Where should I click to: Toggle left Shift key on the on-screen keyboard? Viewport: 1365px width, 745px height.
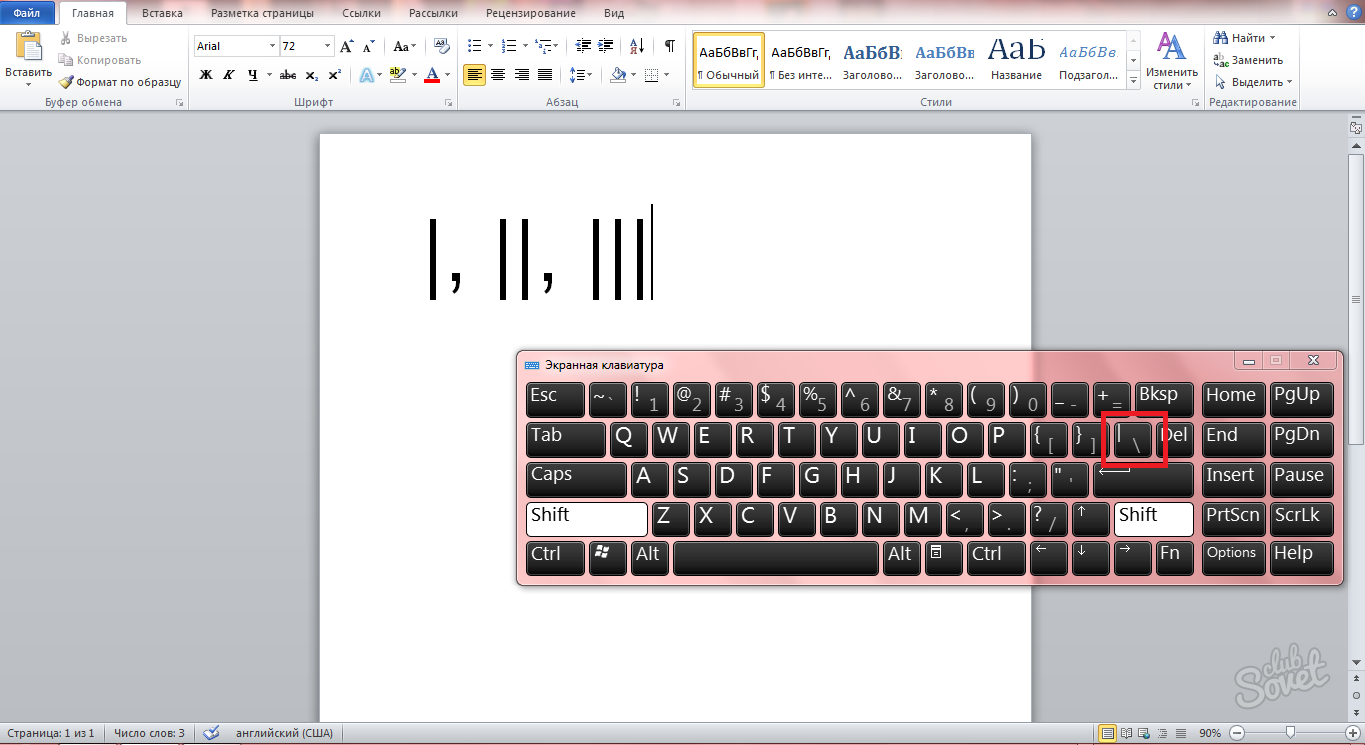pos(586,519)
